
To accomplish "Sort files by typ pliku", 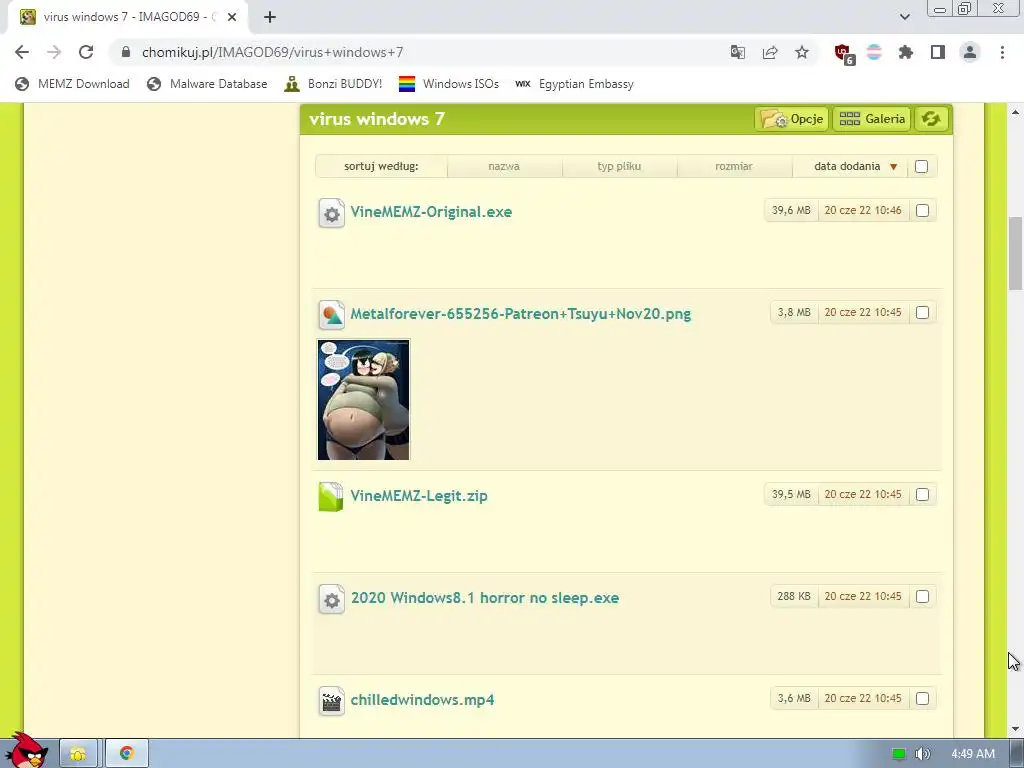I will 619,166.
